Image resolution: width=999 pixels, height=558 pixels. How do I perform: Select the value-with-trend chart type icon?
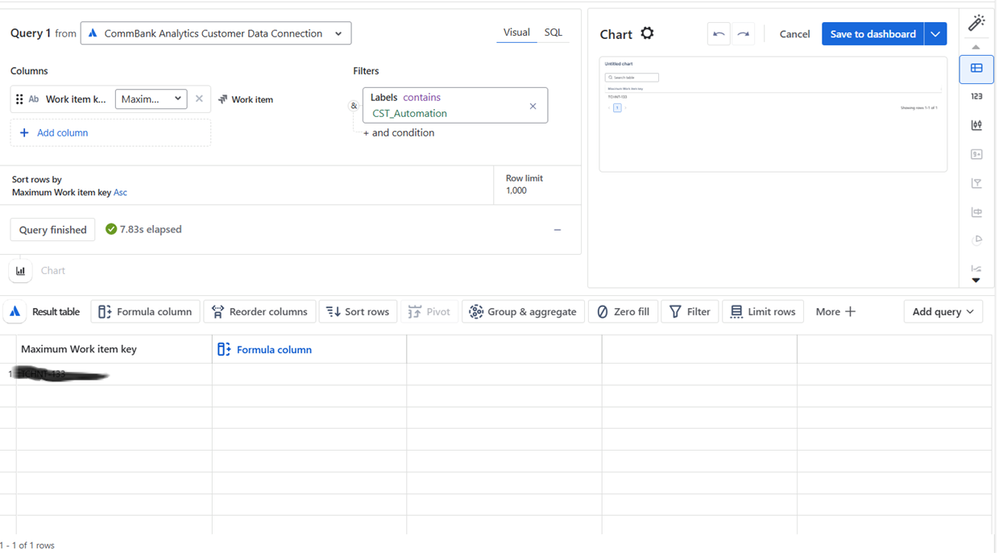coord(976,154)
